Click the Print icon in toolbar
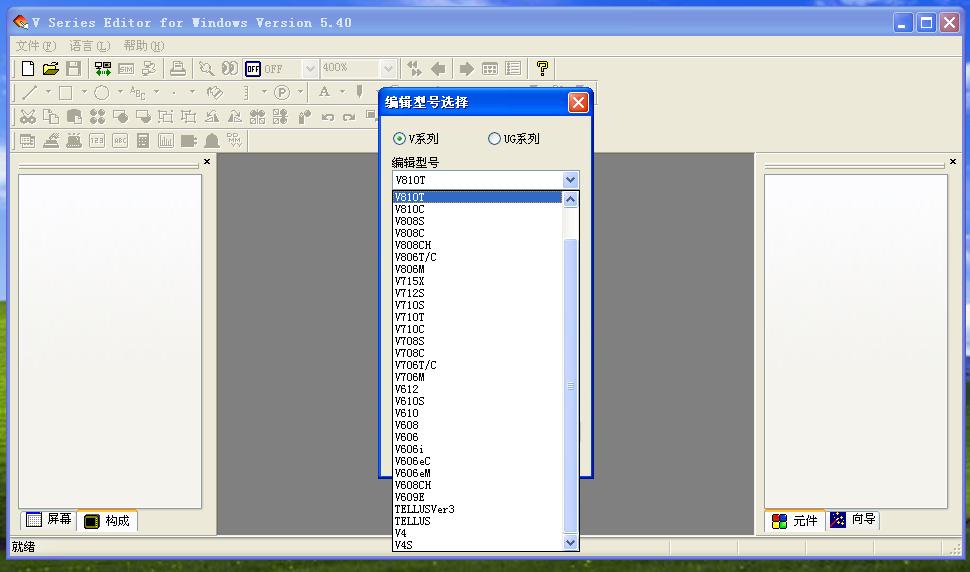 [x=178, y=69]
